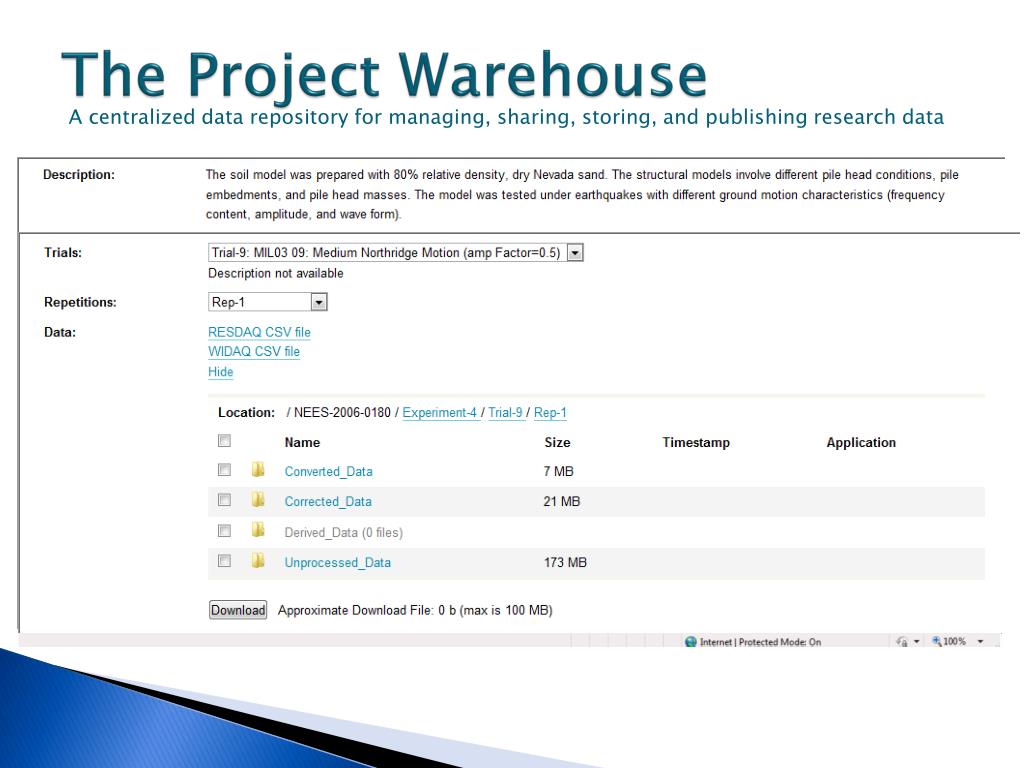Click the 7 MB size value

point(558,472)
